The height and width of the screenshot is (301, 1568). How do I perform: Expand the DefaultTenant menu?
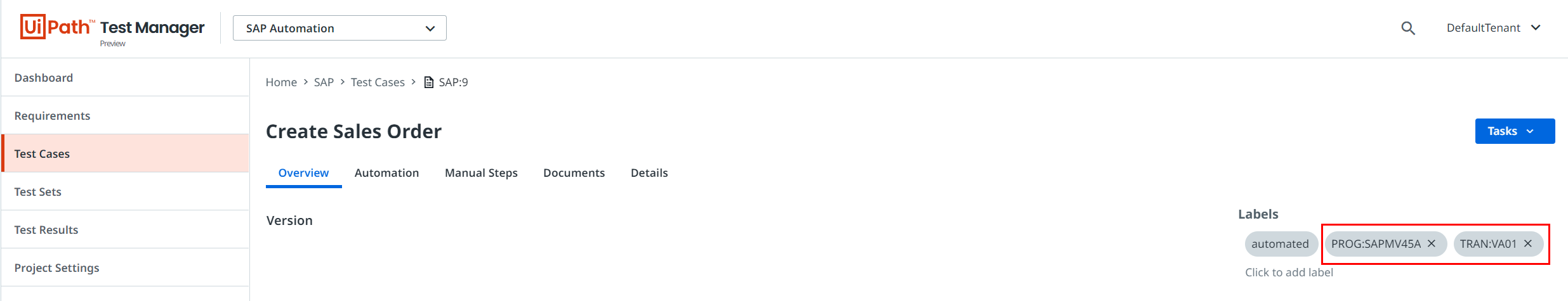click(1493, 28)
